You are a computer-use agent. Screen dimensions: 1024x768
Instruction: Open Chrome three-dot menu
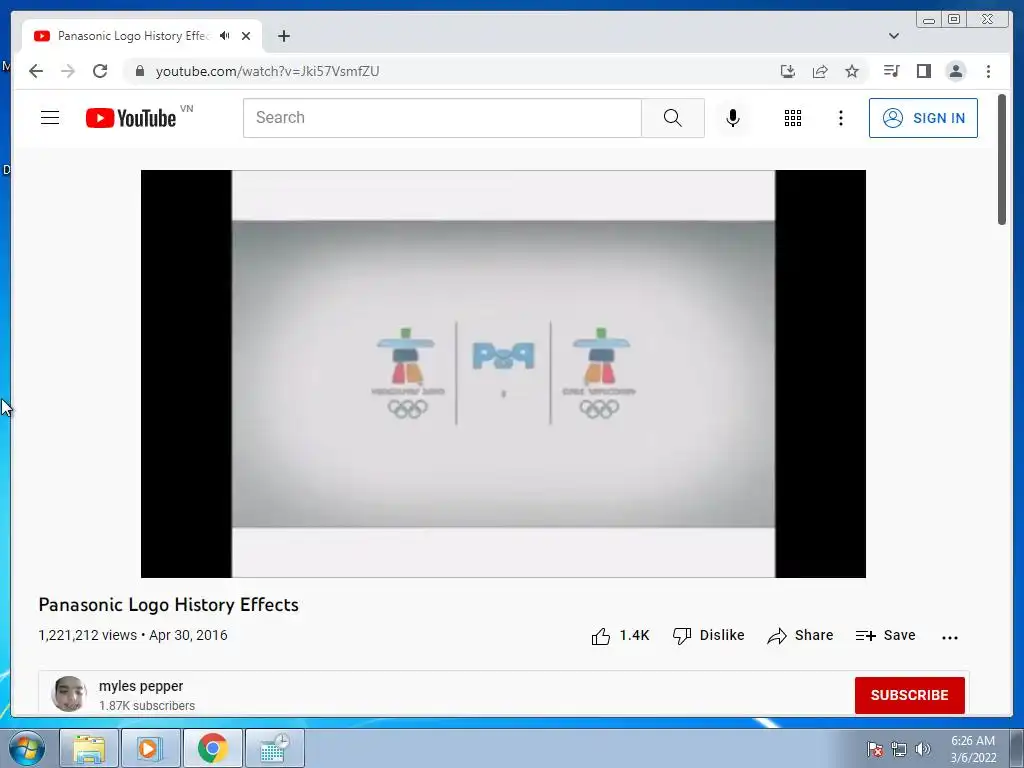(x=988, y=71)
